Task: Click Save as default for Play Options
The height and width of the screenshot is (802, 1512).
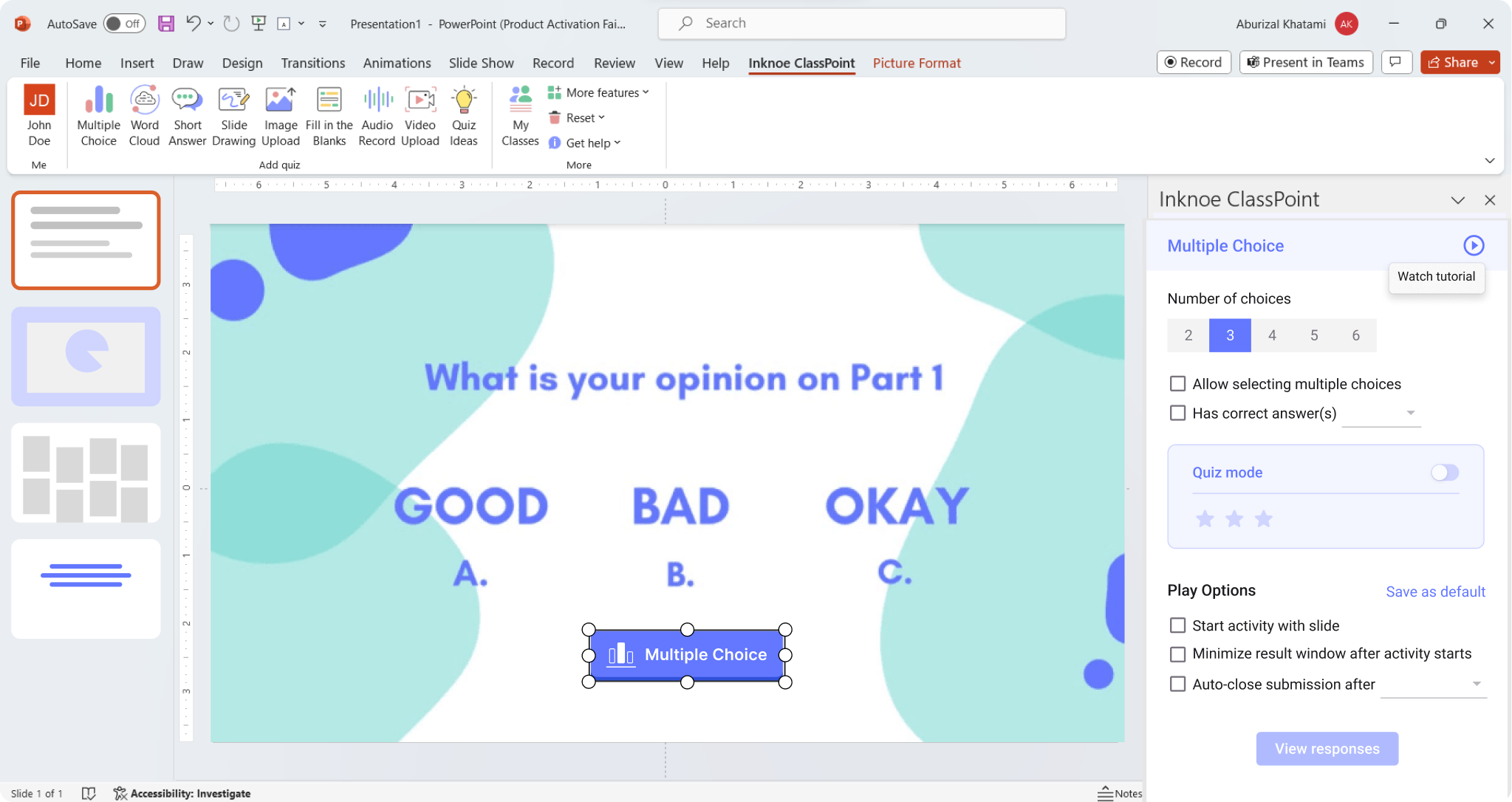Action: [x=1434, y=591]
